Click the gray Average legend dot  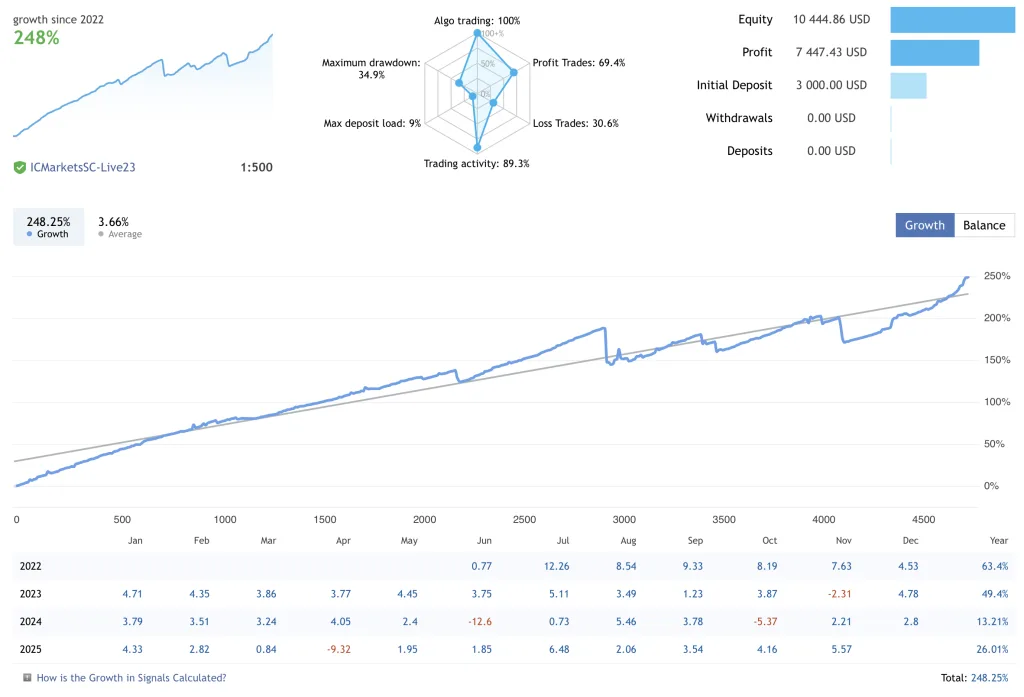coord(101,234)
